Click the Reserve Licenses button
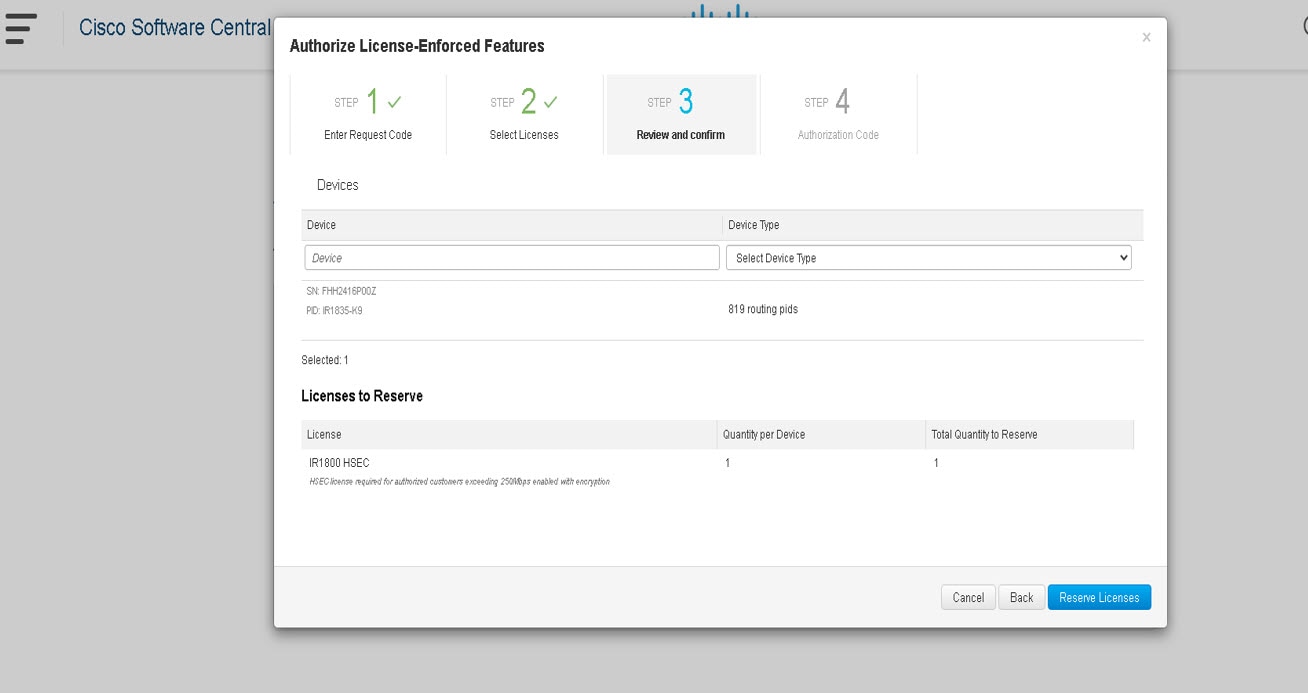1308x693 pixels. [1099, 598]
